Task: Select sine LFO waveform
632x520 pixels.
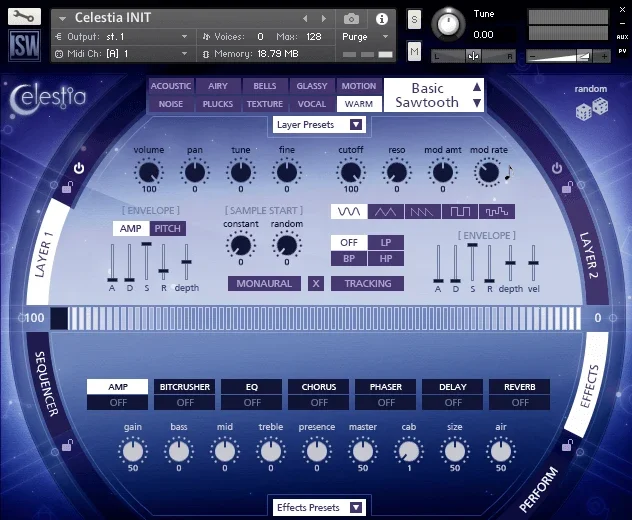Action: tap(349, 212)
